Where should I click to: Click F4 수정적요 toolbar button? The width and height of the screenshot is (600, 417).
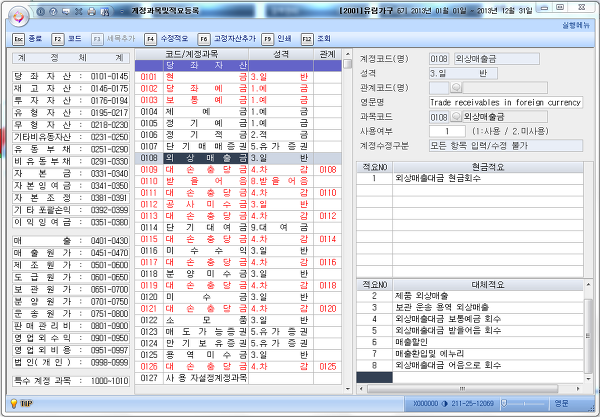[x=168, y=35]
